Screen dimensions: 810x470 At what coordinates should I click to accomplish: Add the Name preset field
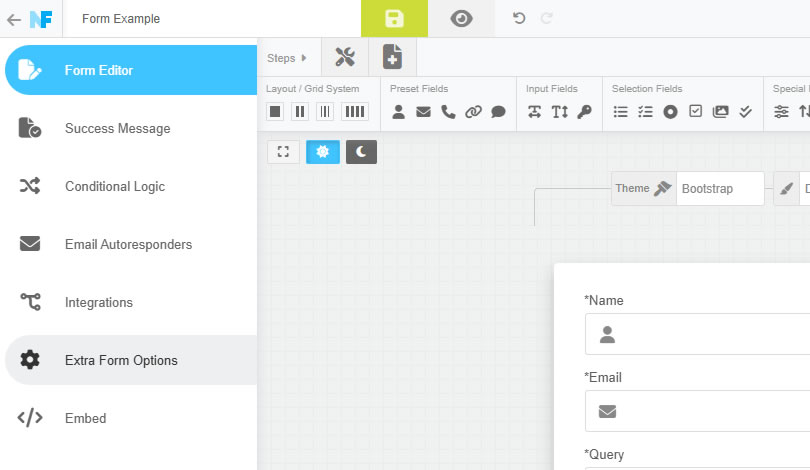pos(398,112)
